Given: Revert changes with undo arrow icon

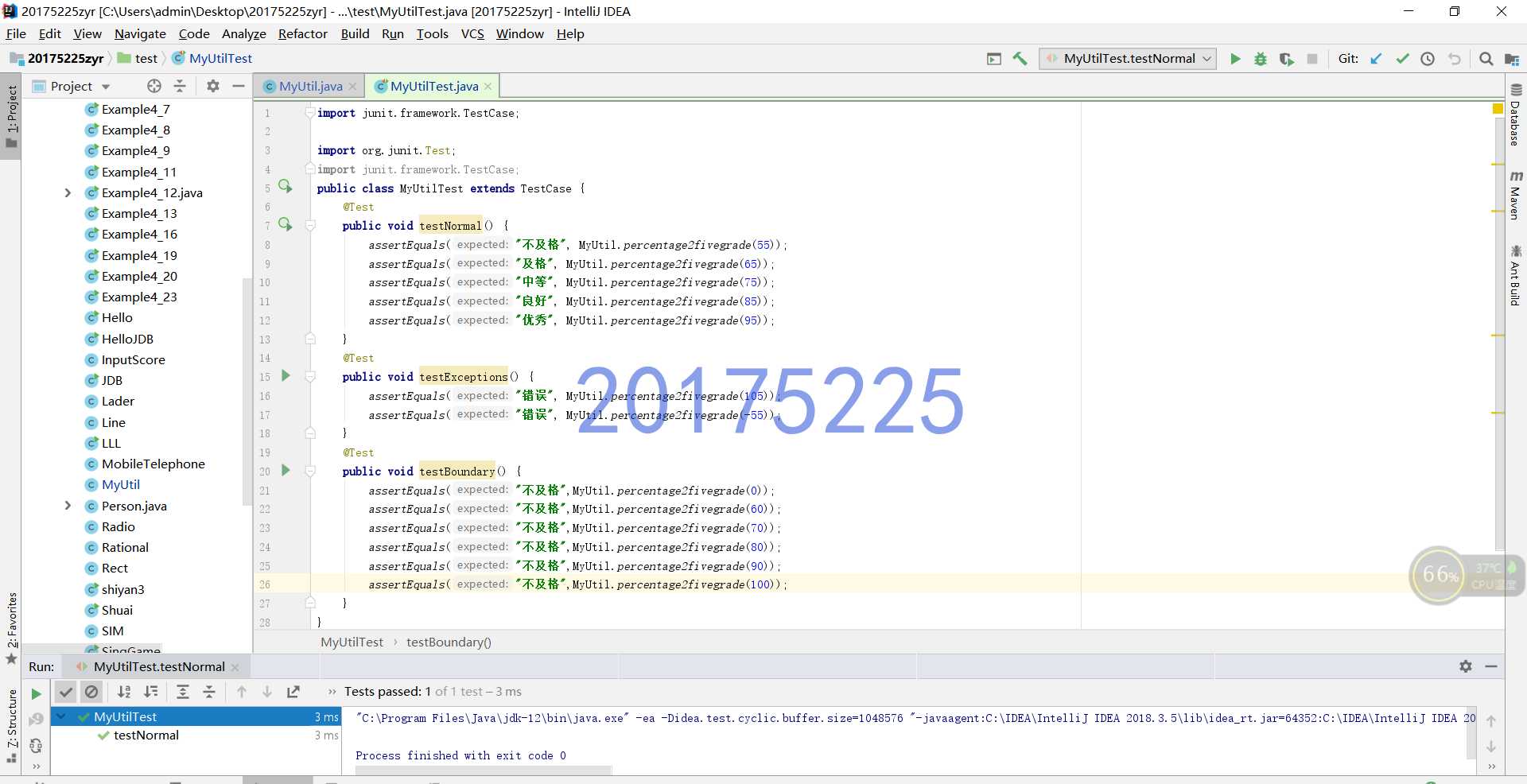Looking at the screenshot, I should (1454, 59).
